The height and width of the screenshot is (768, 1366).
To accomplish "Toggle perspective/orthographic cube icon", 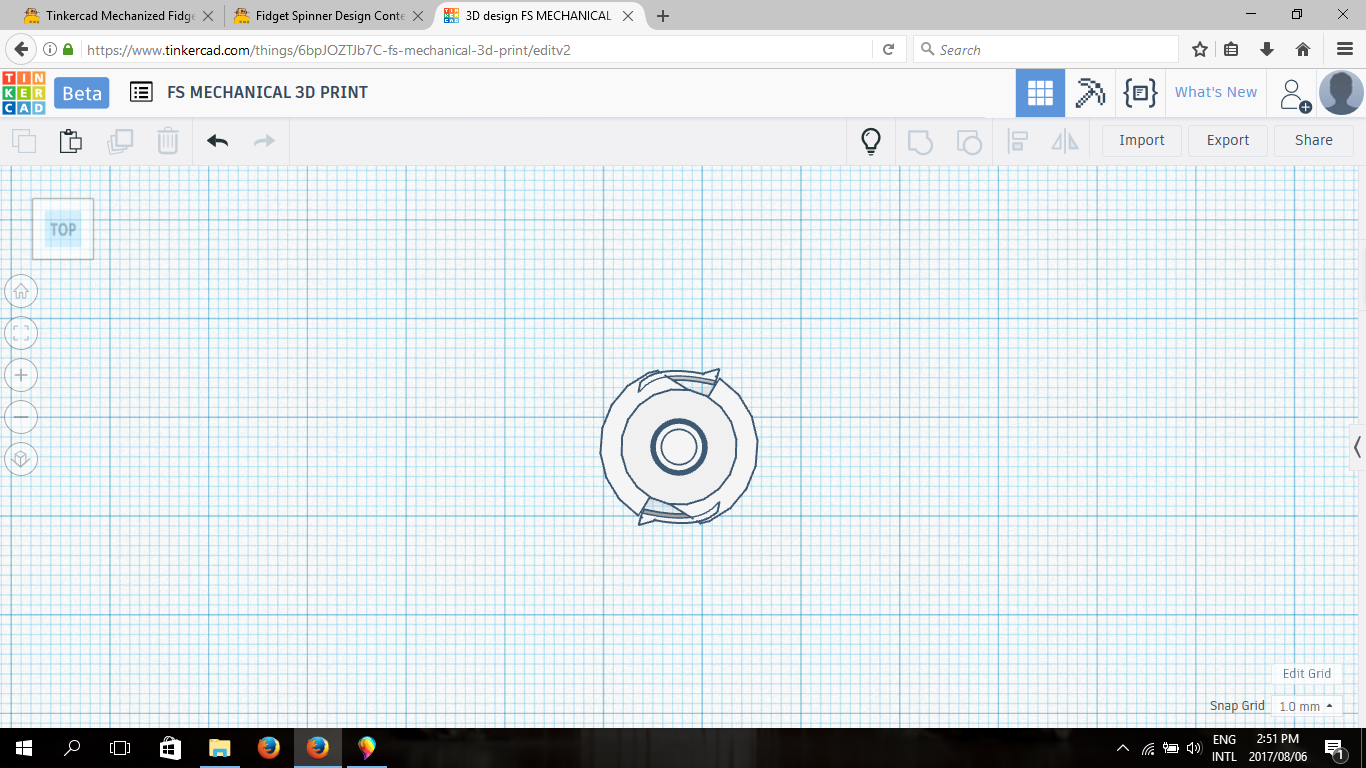I will 21,459.
